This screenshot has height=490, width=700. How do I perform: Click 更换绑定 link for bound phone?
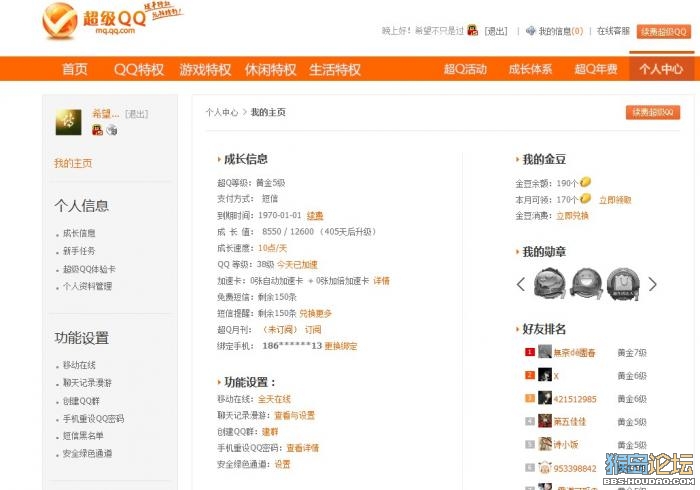point(341,346)
